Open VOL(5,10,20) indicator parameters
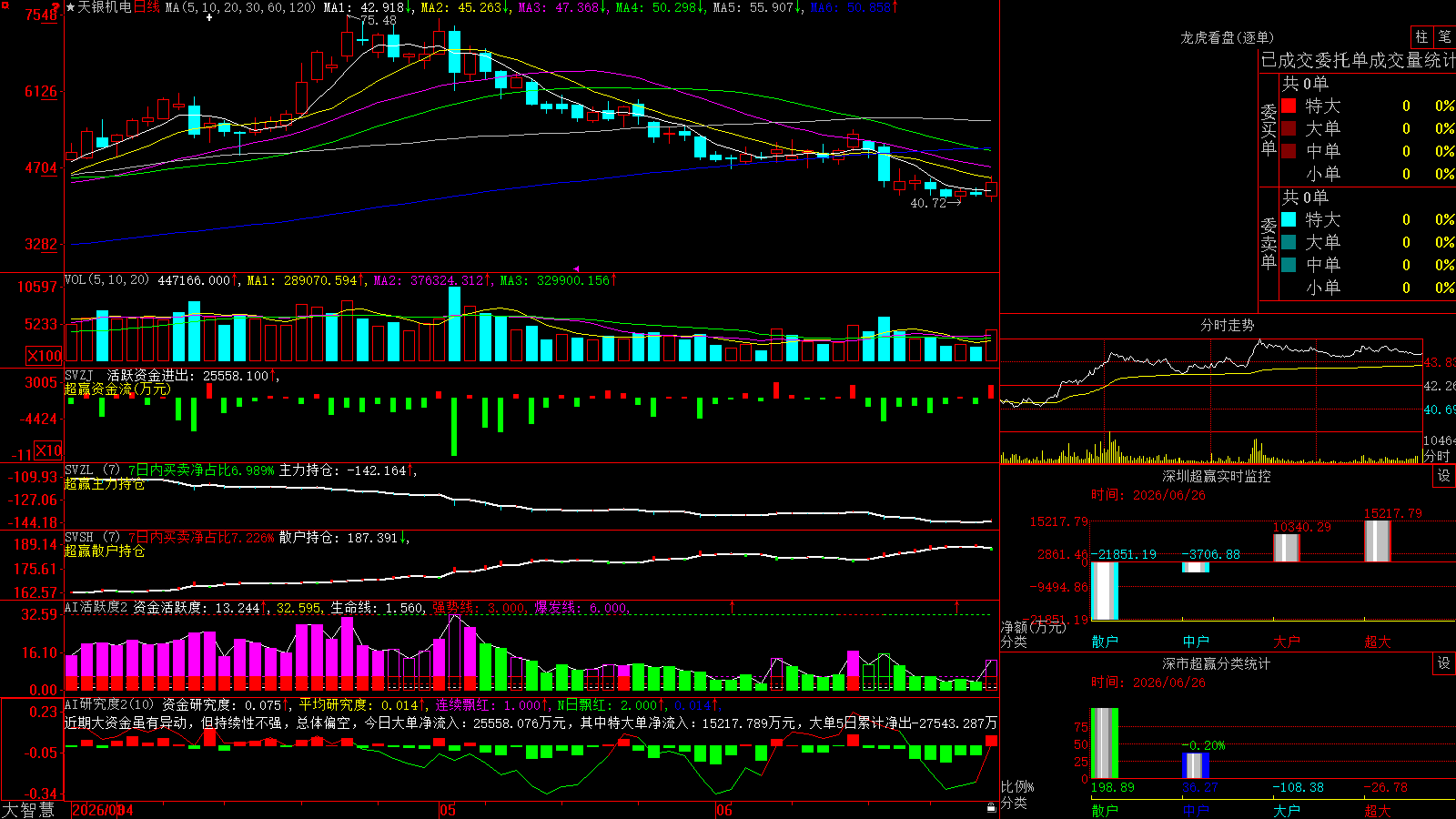Viewport: 1456px width, 819px height. (106, 279)
